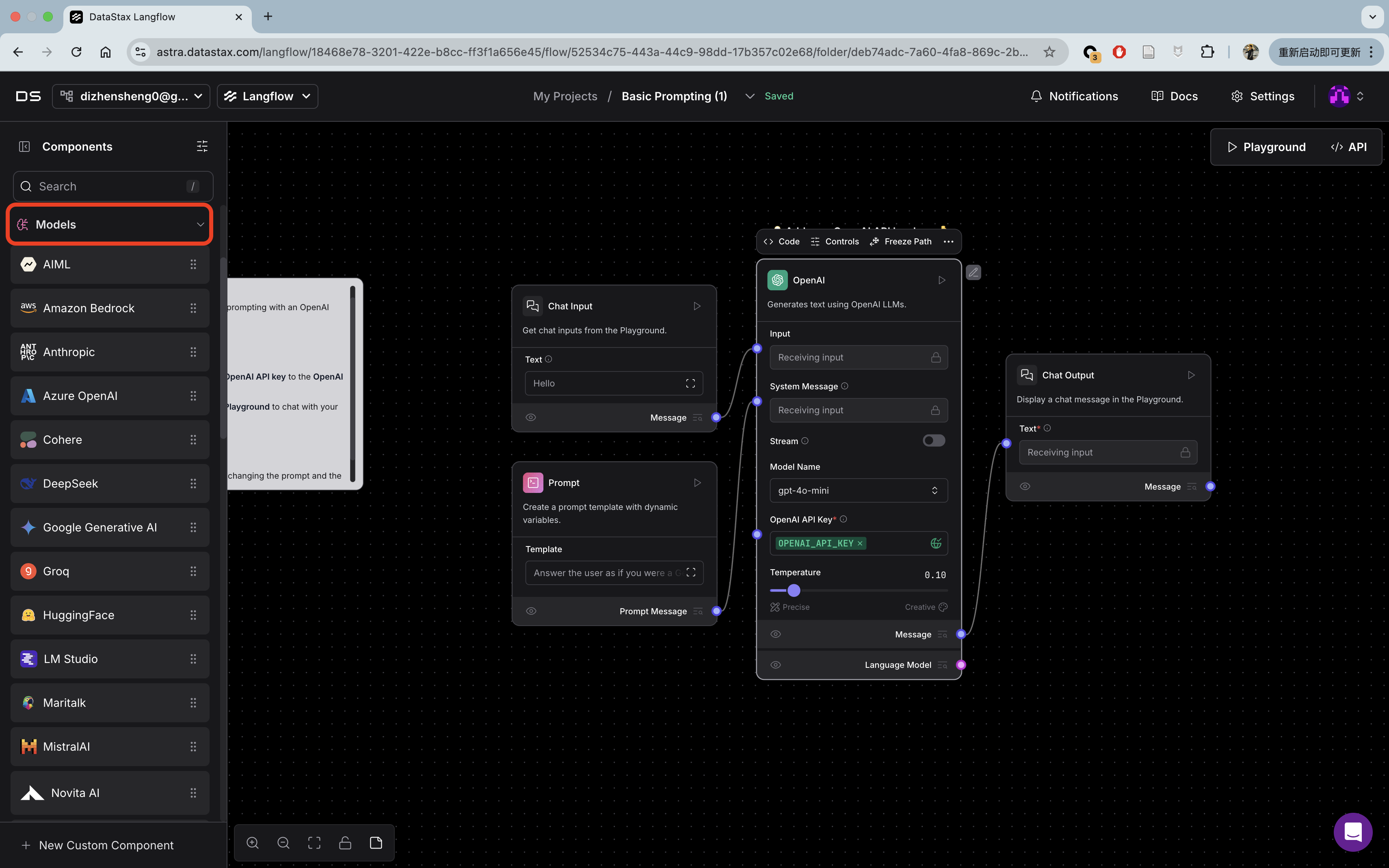Image resolution: width=1389 pixels, height=868 pixels.
Task: Open the organization dropdown dizhensheng0@g...
Action: point(131,97)
